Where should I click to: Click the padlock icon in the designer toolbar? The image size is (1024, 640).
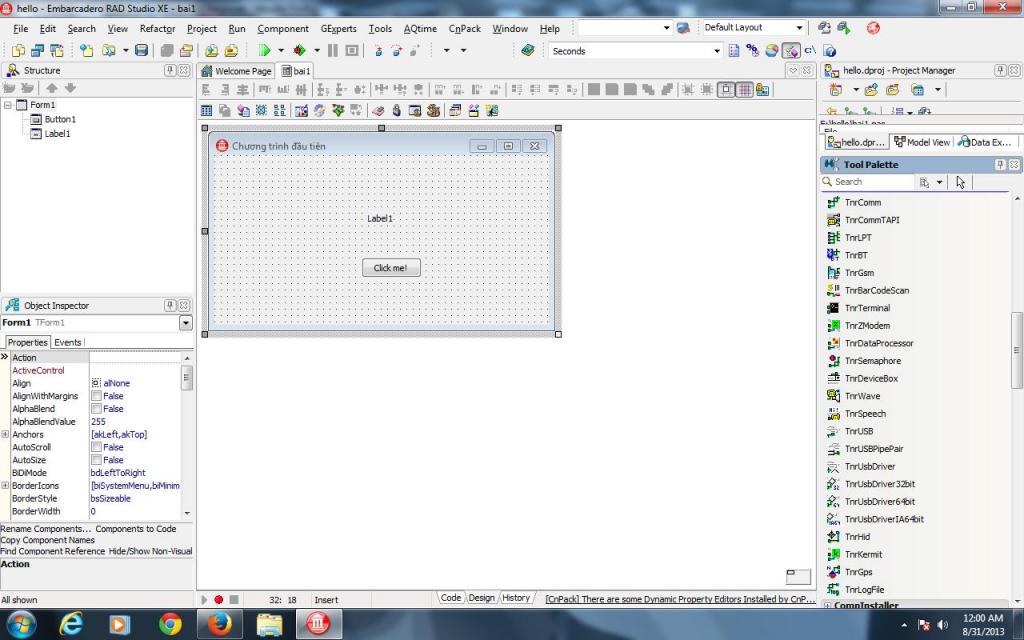pos(396,110)
